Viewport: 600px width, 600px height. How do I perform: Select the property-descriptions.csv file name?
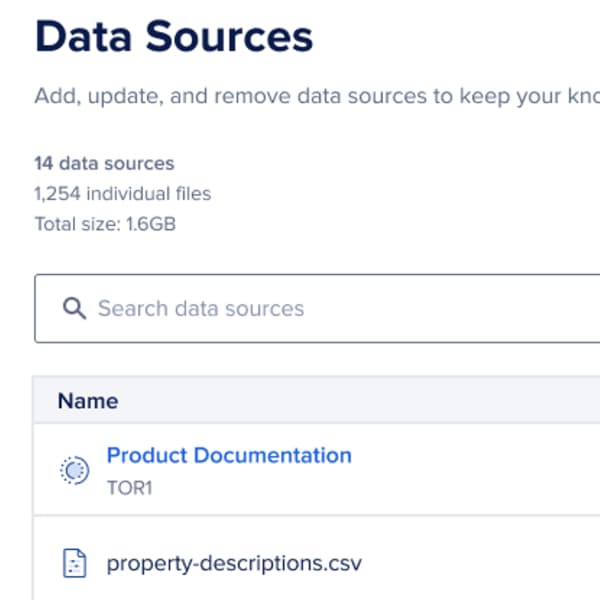point(234,564)
